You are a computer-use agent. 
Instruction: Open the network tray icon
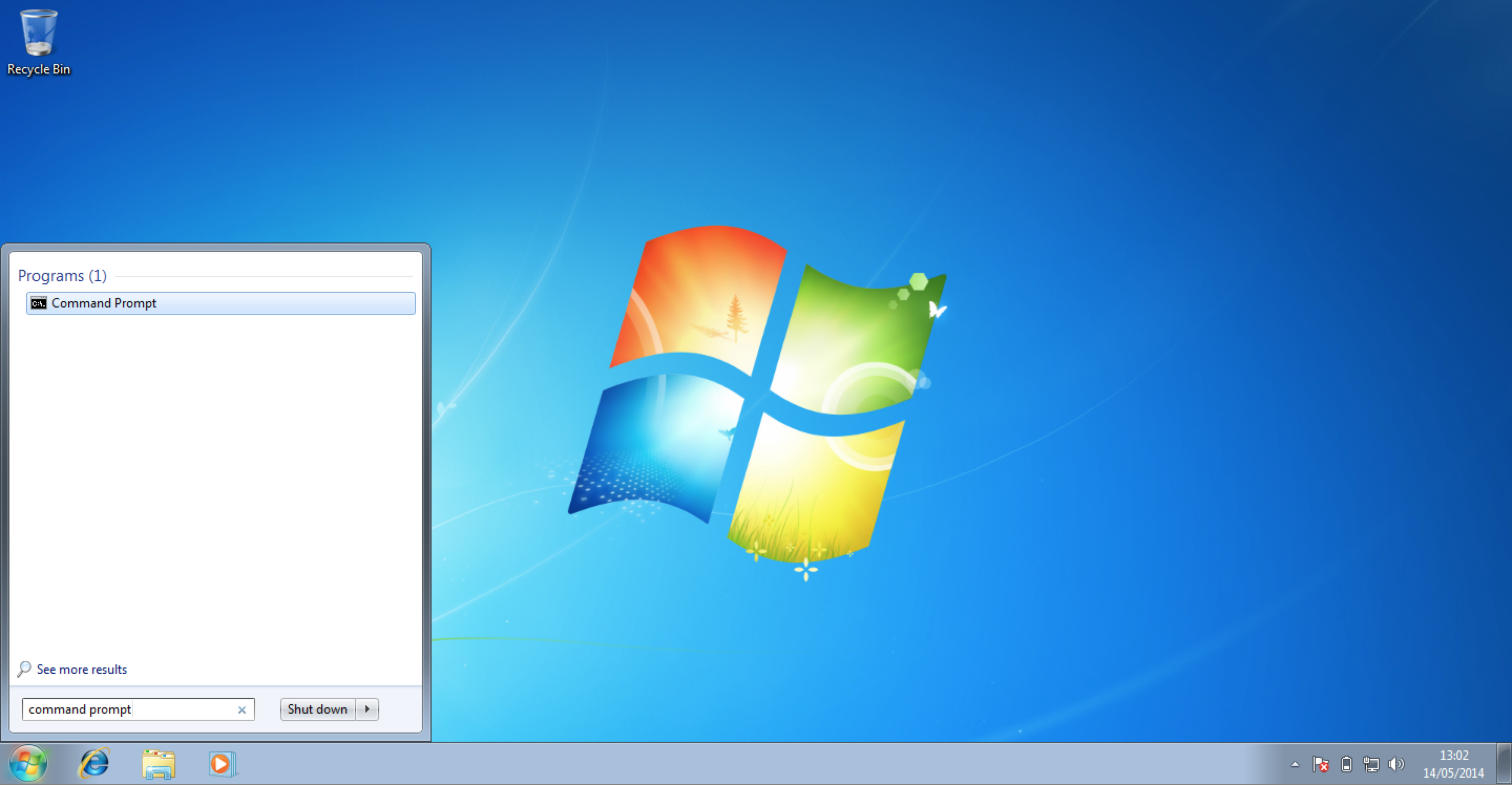pos(1371,764)
